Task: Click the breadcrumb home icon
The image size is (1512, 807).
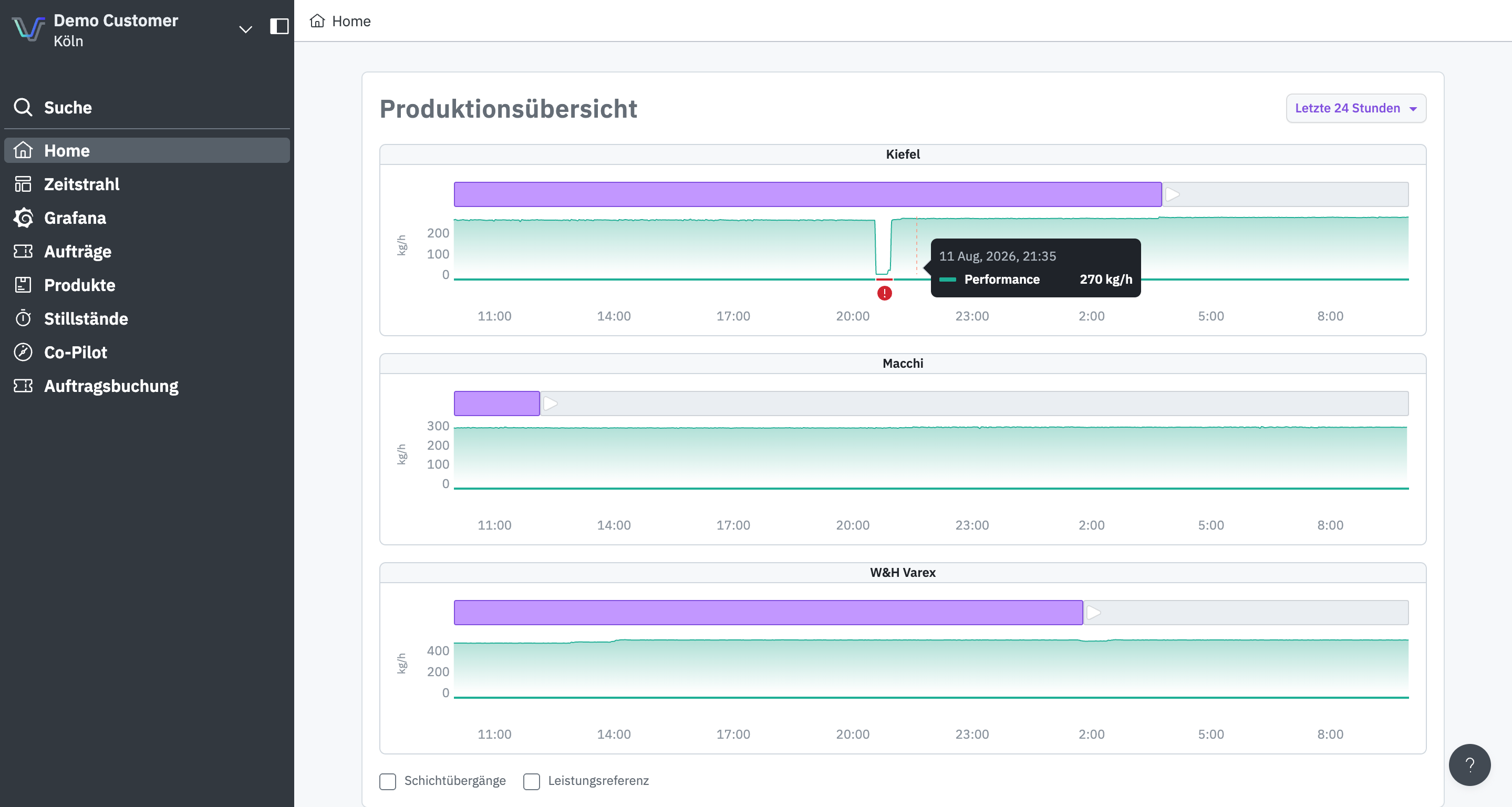Action: [x=317, y=21]
